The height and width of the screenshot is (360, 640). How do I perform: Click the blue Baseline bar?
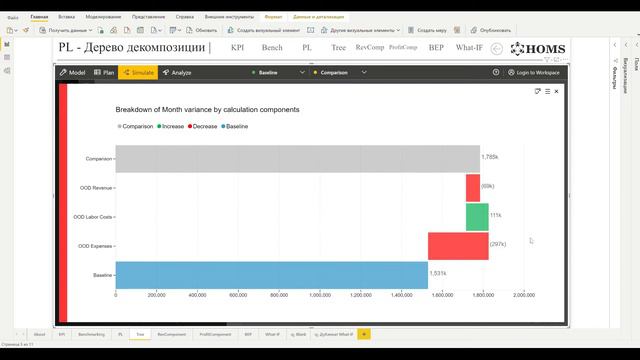click(x=272, y=275)
